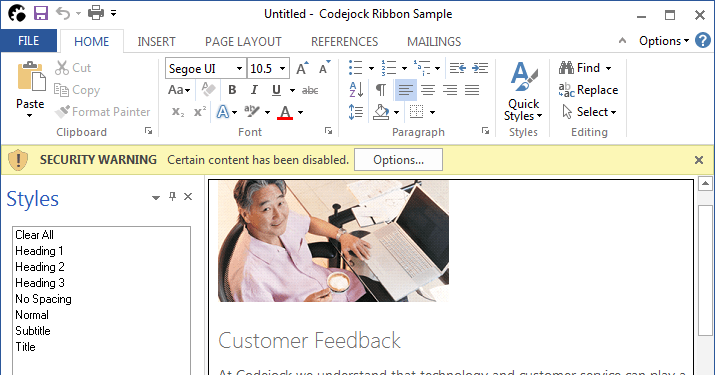715x375 pixels.
Task: Toggle show paragraph marks
Action: (381, 90)
